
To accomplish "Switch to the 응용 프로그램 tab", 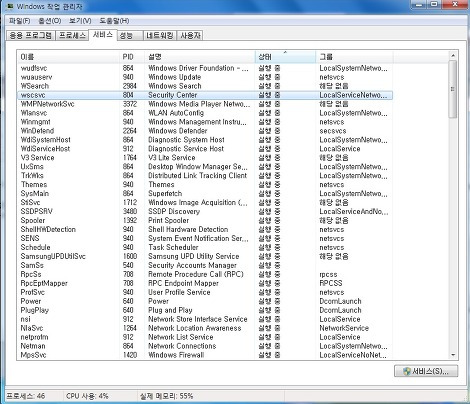I will (x=31, y=35).
